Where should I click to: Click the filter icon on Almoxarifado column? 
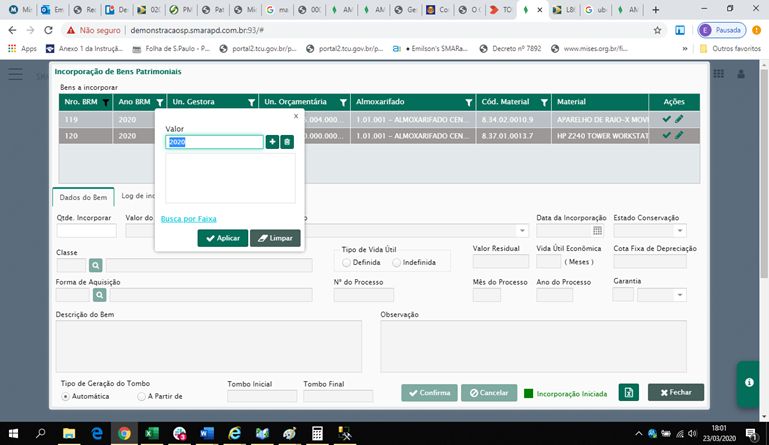(468, 102)
